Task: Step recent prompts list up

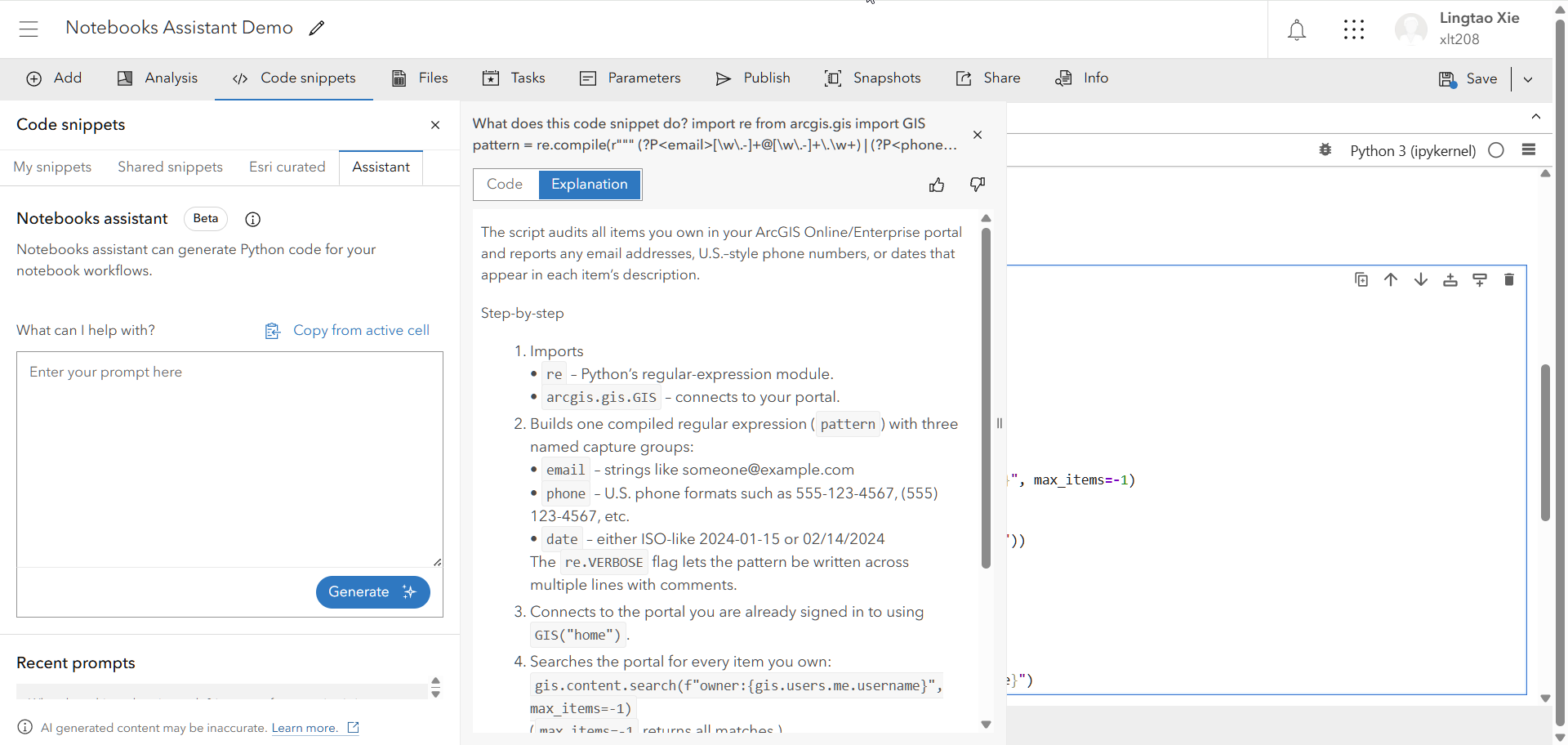Action: tap(436, 680)
